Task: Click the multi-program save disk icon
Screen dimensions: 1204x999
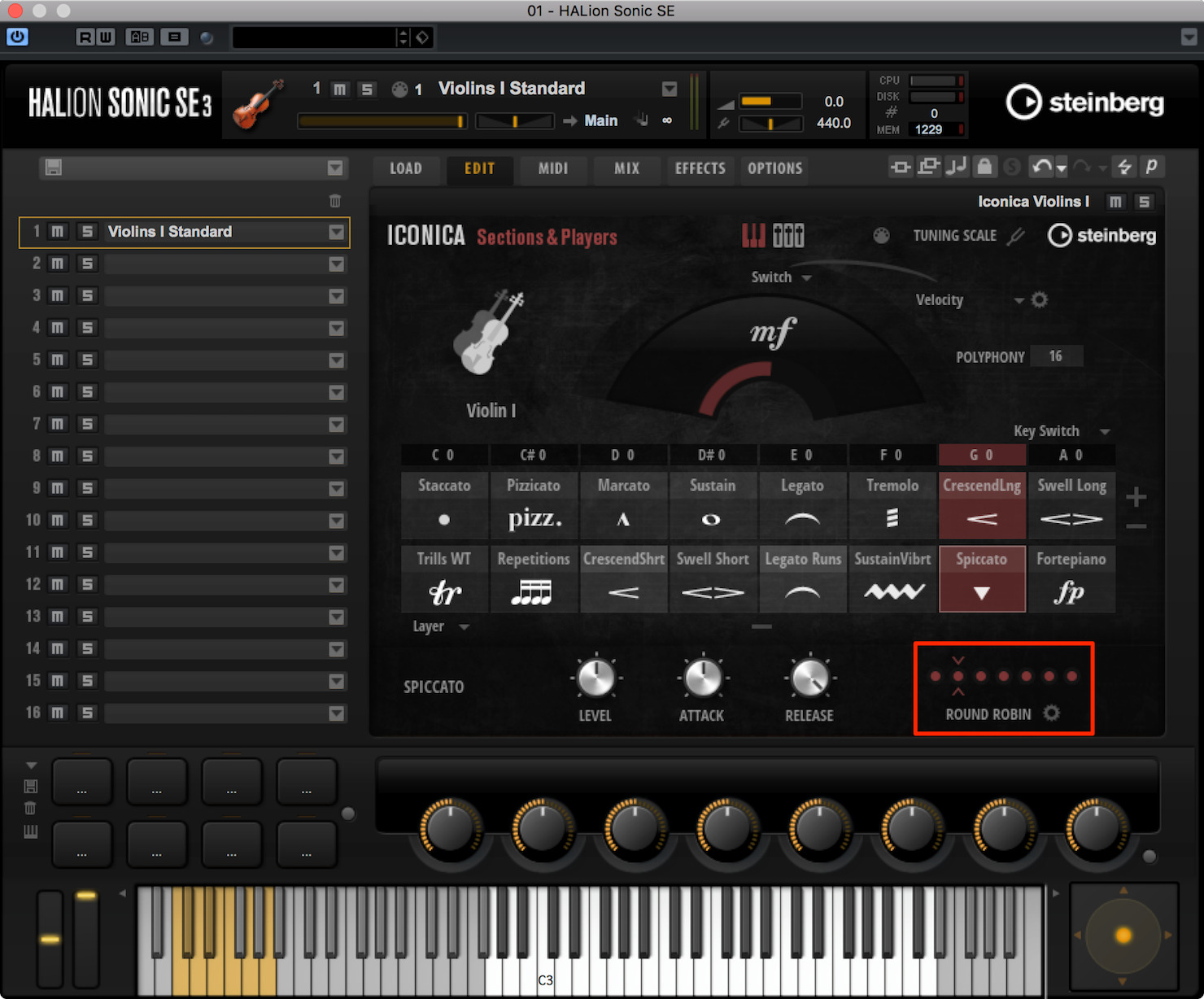Action: click(54, 168)
